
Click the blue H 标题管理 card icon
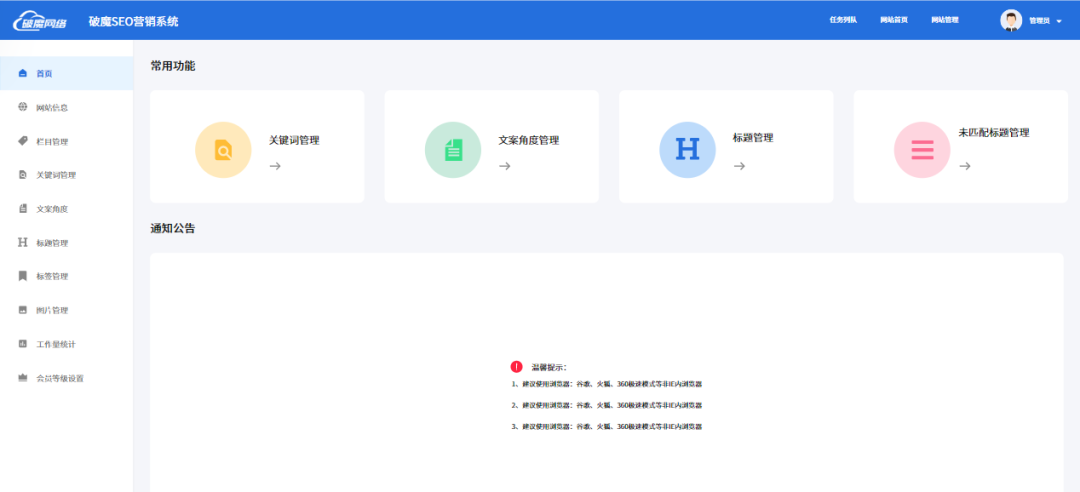687,150
